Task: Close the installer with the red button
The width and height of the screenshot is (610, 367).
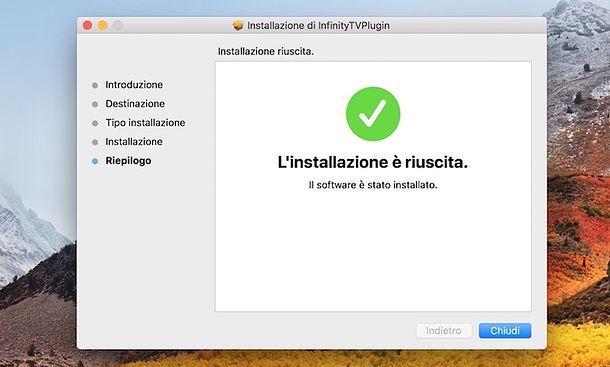Action: pos(88,26)
